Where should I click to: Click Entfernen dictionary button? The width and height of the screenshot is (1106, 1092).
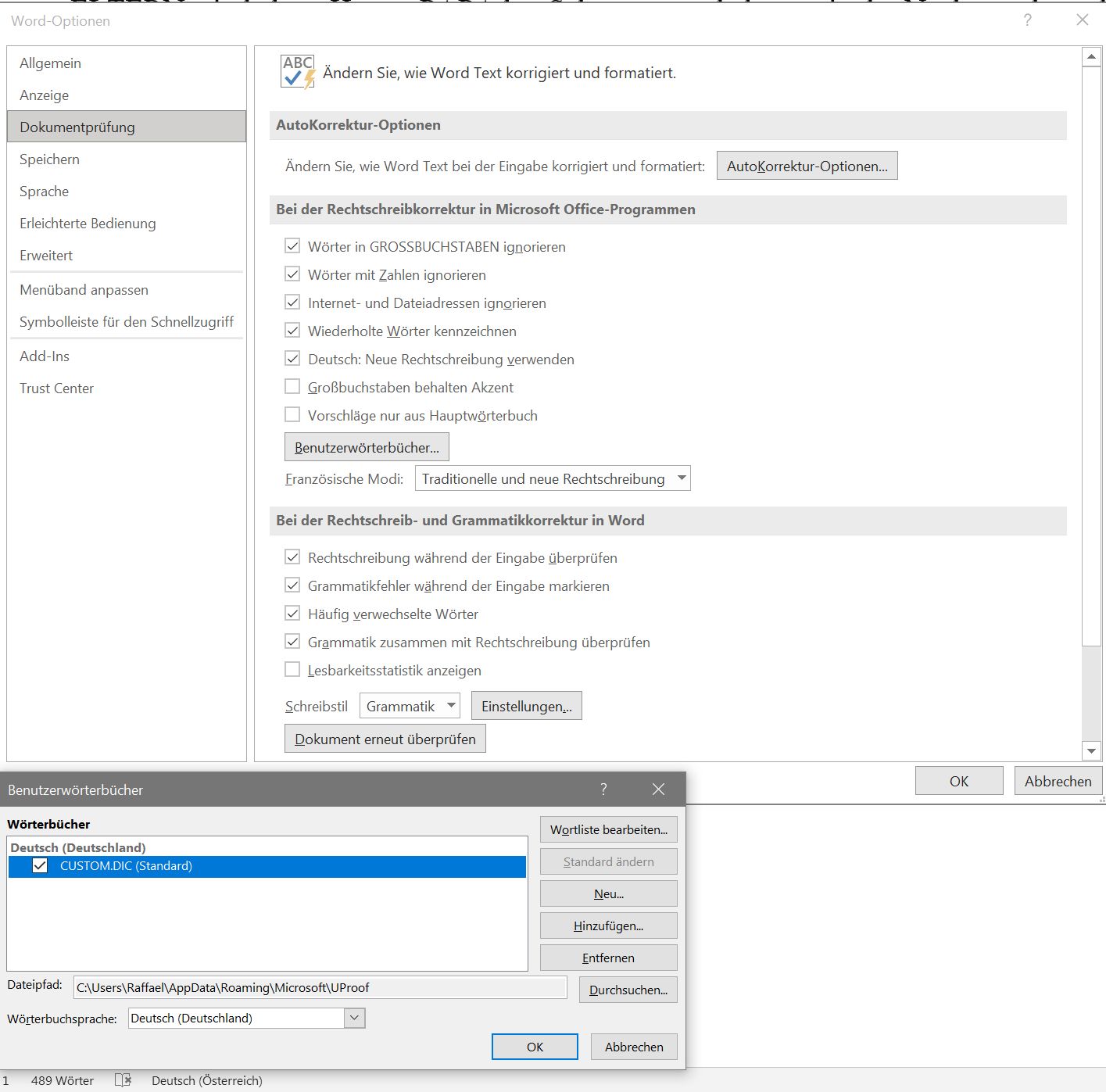click(609, 958)
